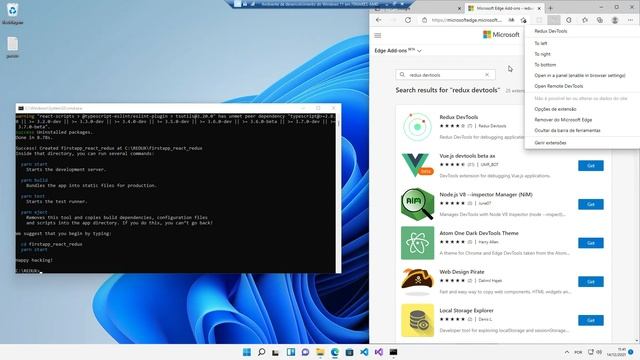
Task: Click the Read aloud icon in address bar
Action: pos(511,20)
